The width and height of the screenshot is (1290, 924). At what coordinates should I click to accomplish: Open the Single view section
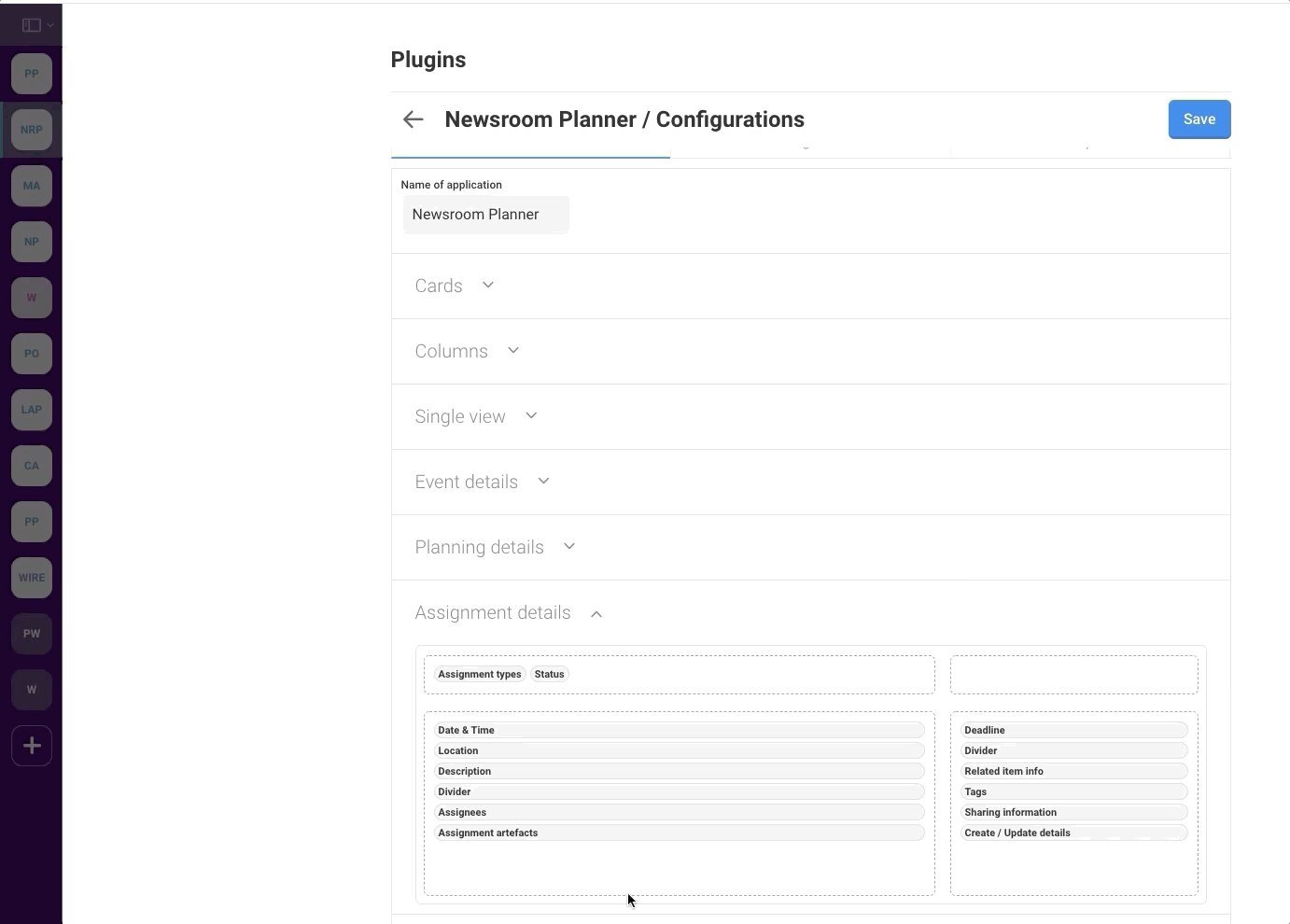point(476,416)
